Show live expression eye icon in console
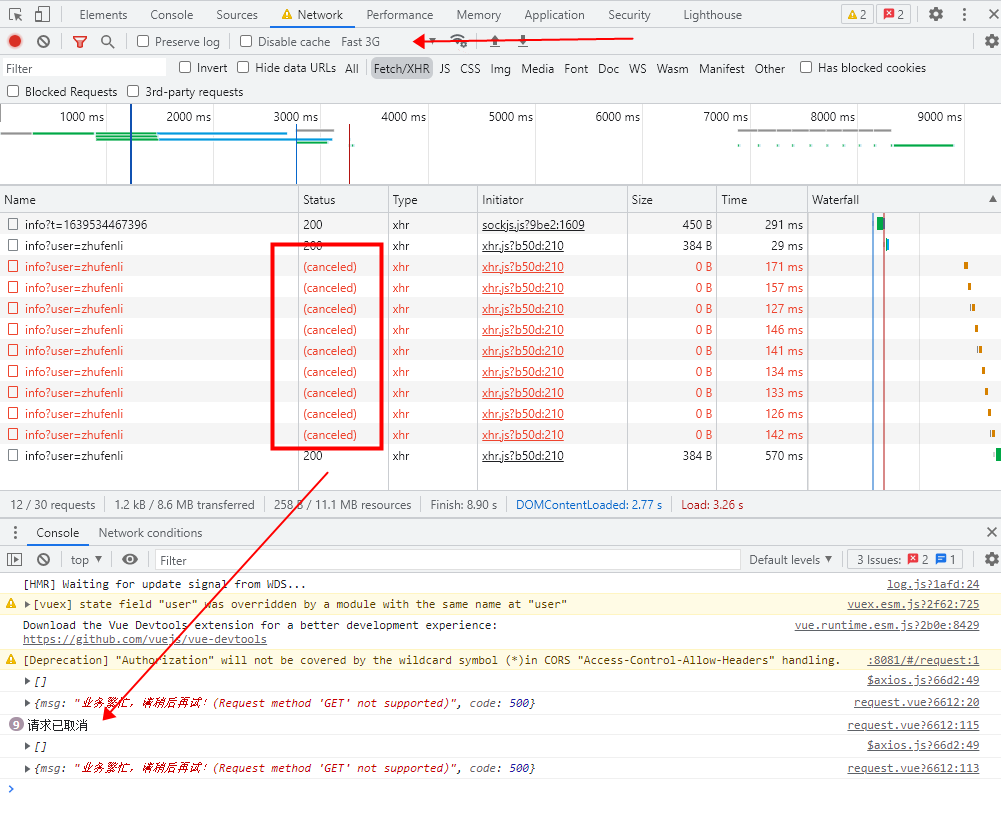 [130, 560]
